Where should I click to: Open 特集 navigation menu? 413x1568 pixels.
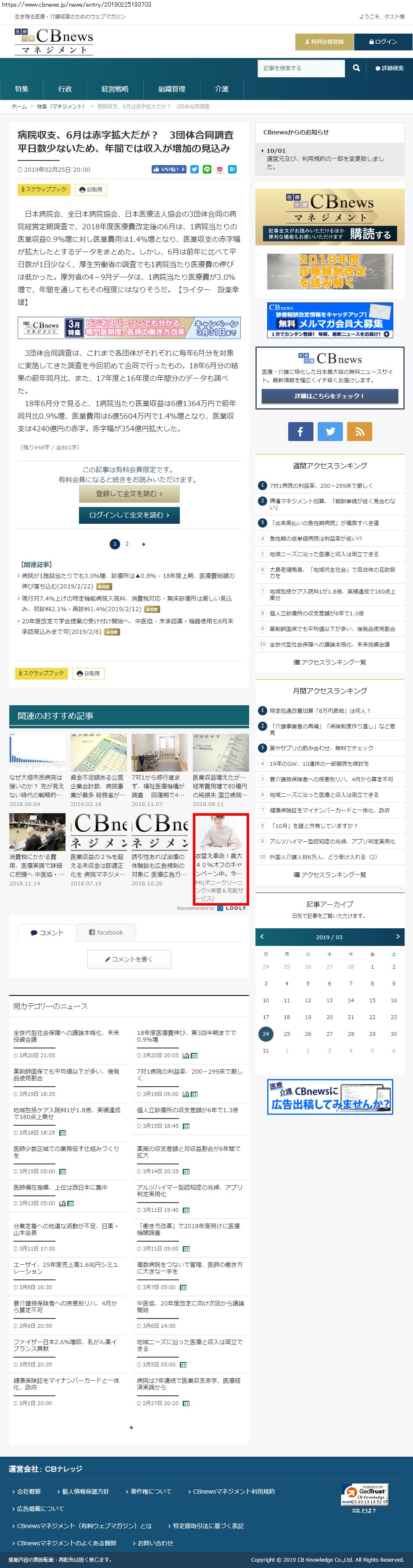(x=22, y=89)
